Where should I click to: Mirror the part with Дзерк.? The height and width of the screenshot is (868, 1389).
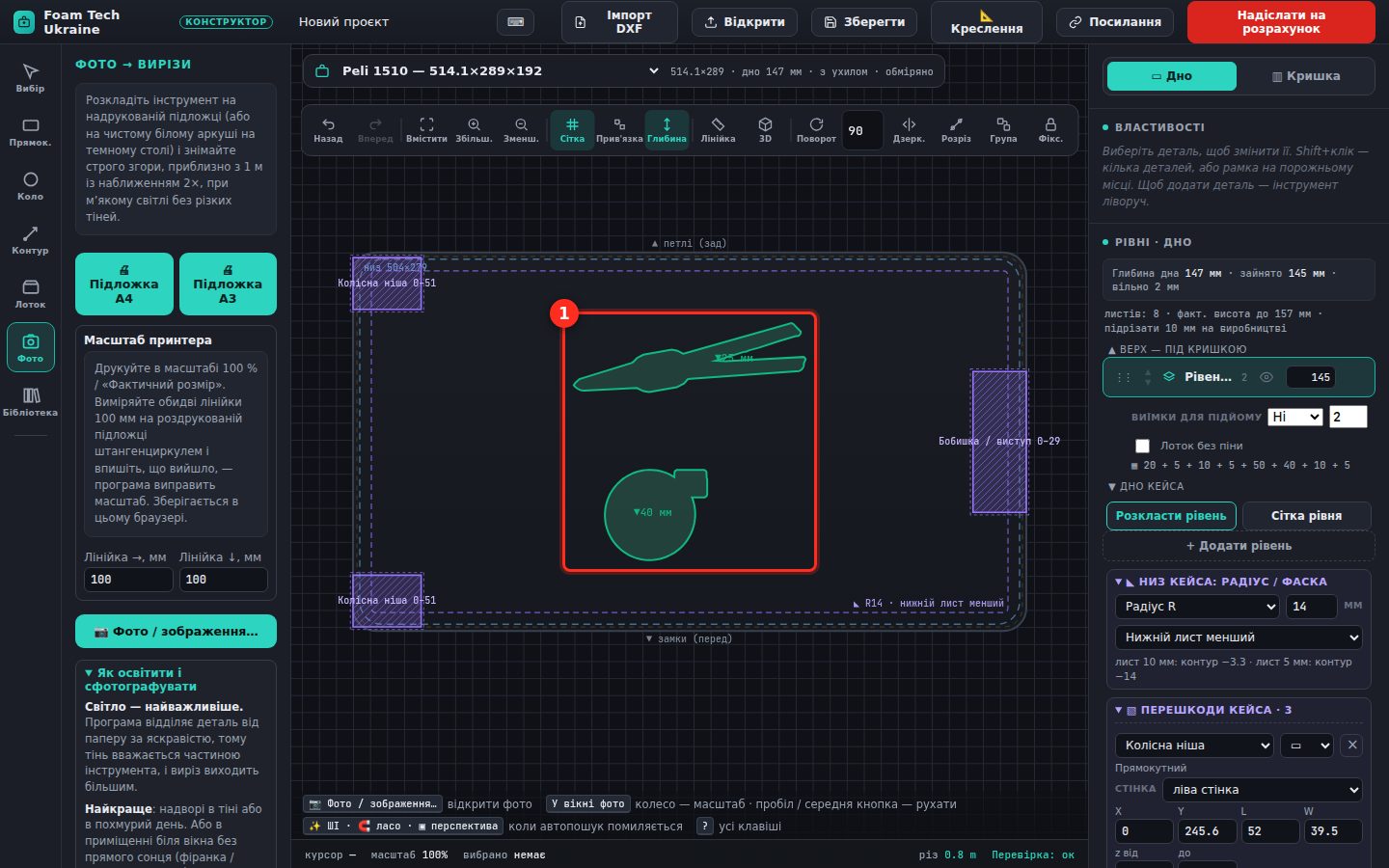tap(909, 130)
